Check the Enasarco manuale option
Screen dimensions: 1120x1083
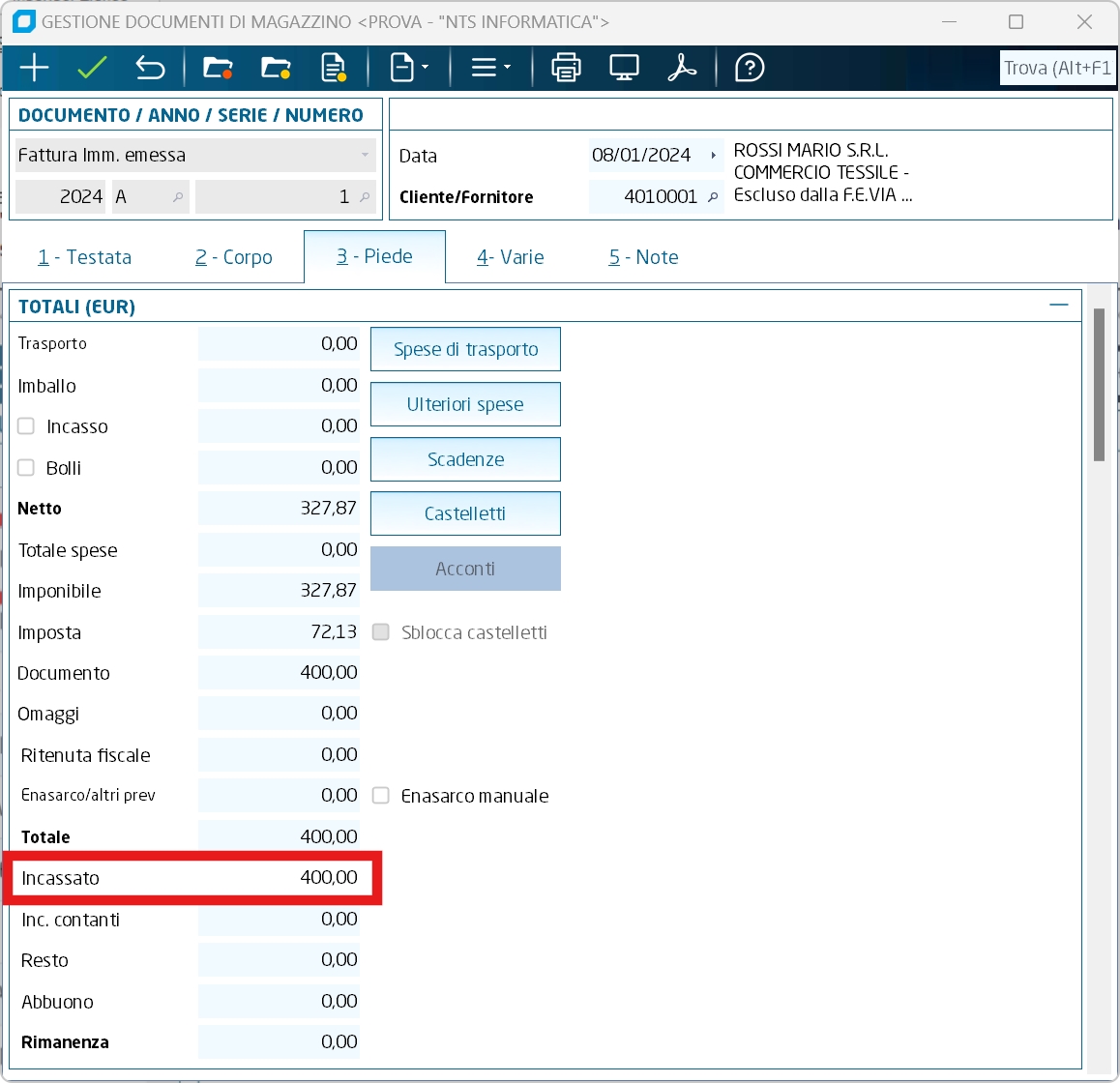click(381, 796)
